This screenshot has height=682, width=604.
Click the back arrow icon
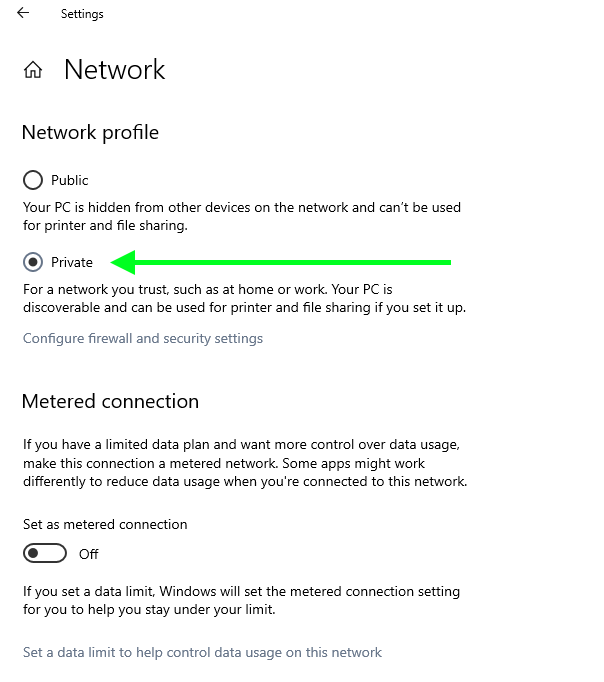23,13
